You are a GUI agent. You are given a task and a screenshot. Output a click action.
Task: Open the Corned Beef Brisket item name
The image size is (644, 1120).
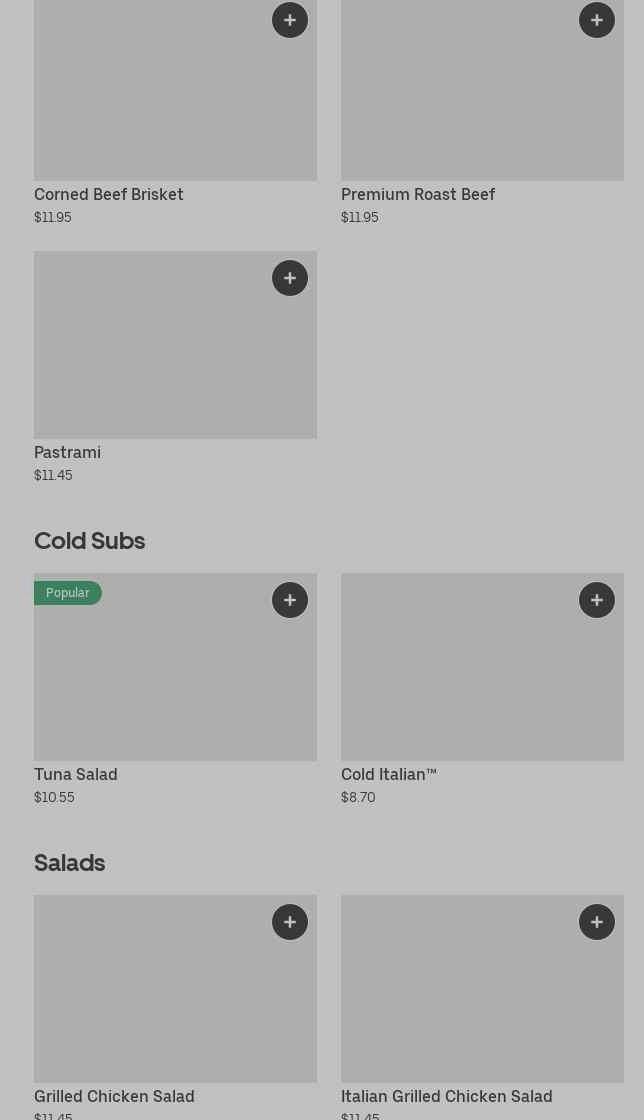(109, 194)
